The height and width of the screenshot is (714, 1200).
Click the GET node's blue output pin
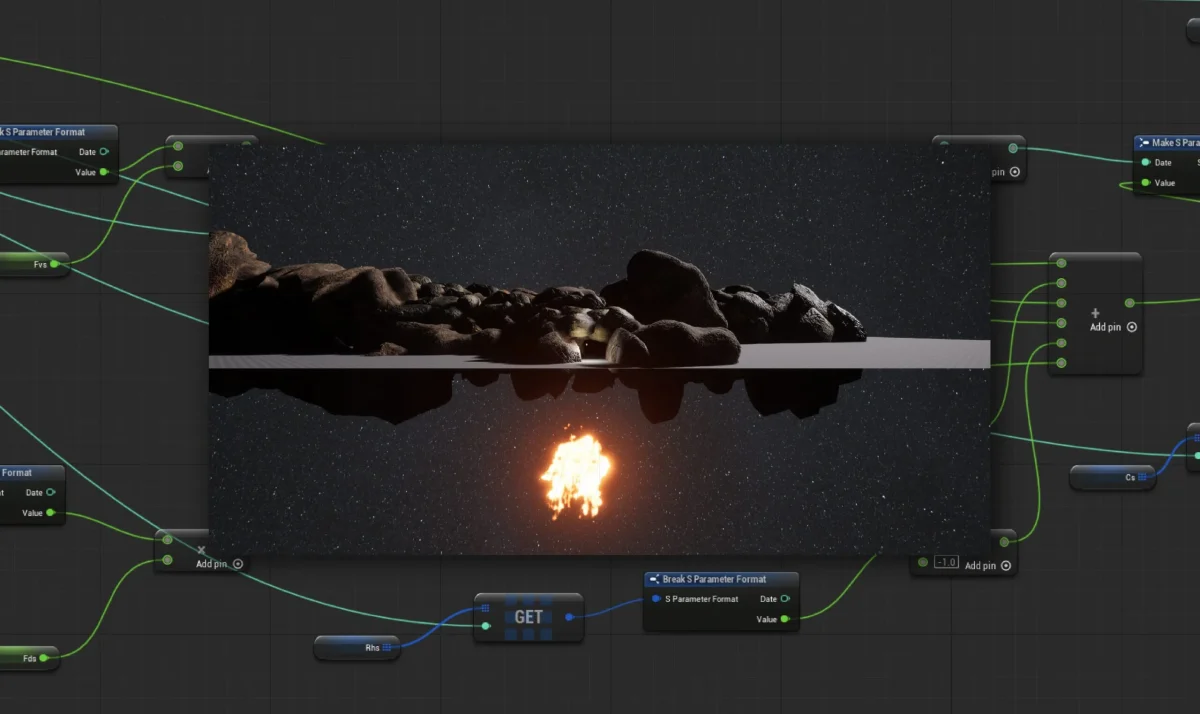569,616
